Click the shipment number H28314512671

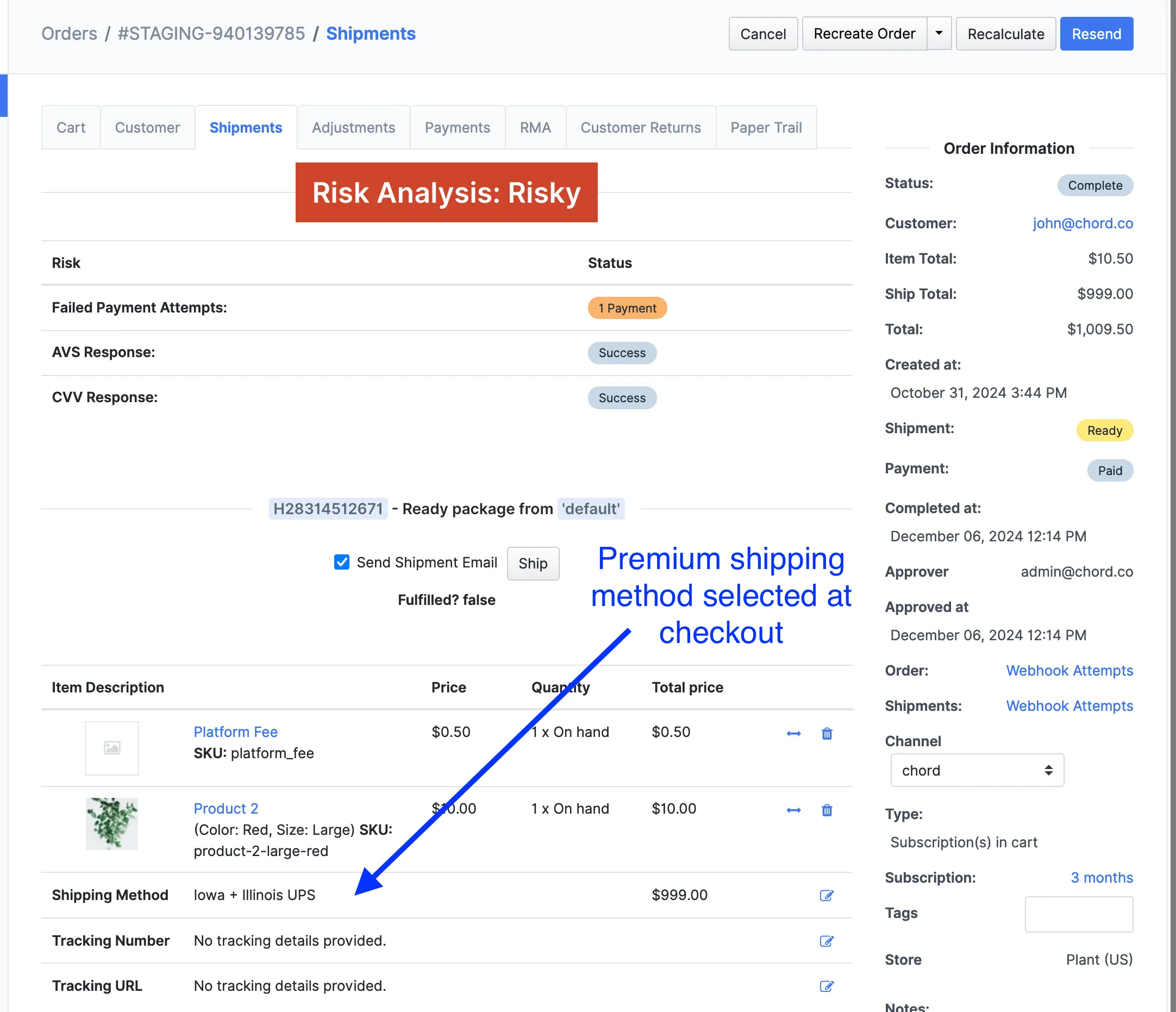tap(328, 509)
